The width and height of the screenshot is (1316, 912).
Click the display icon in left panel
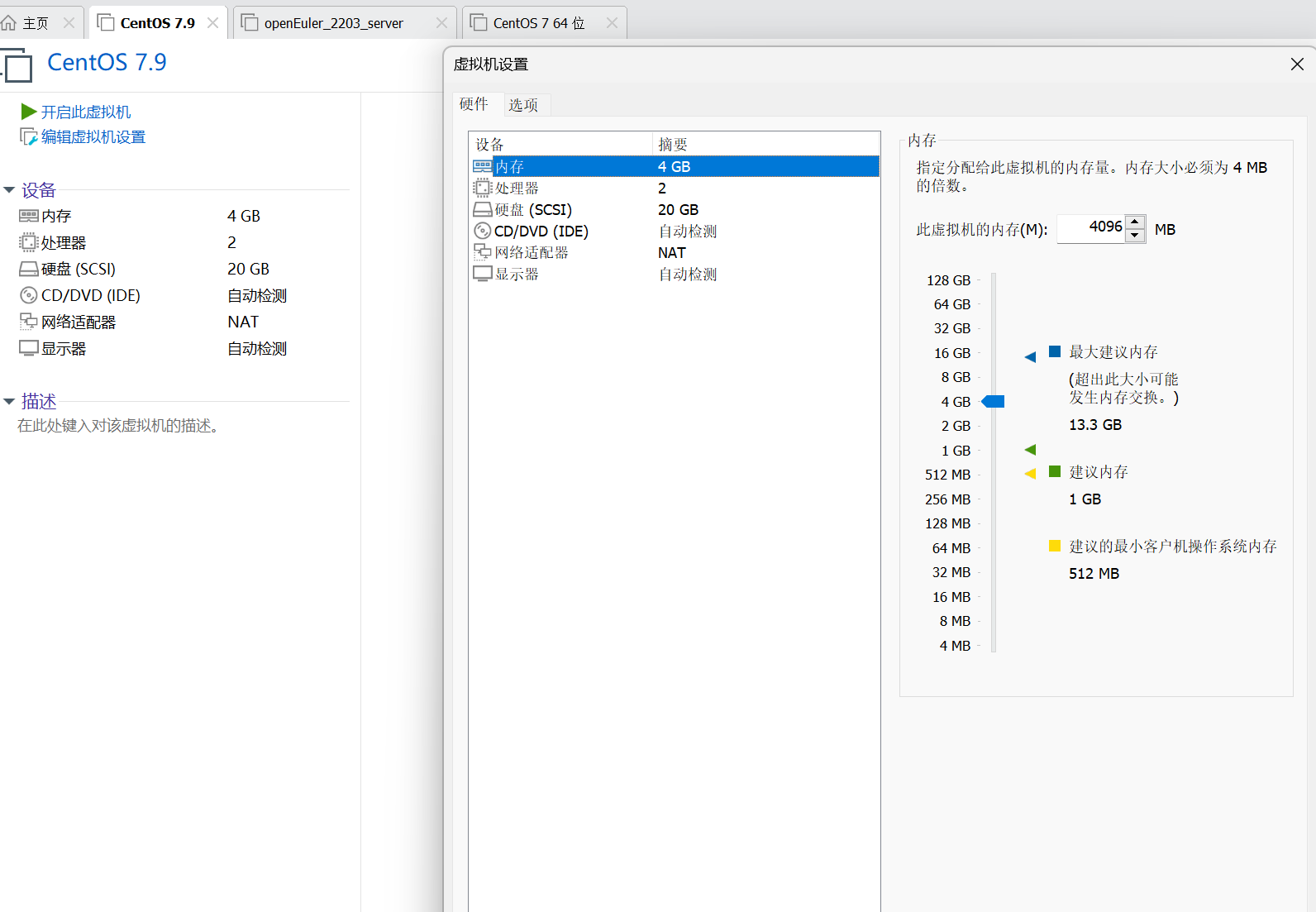coord(29,348)
